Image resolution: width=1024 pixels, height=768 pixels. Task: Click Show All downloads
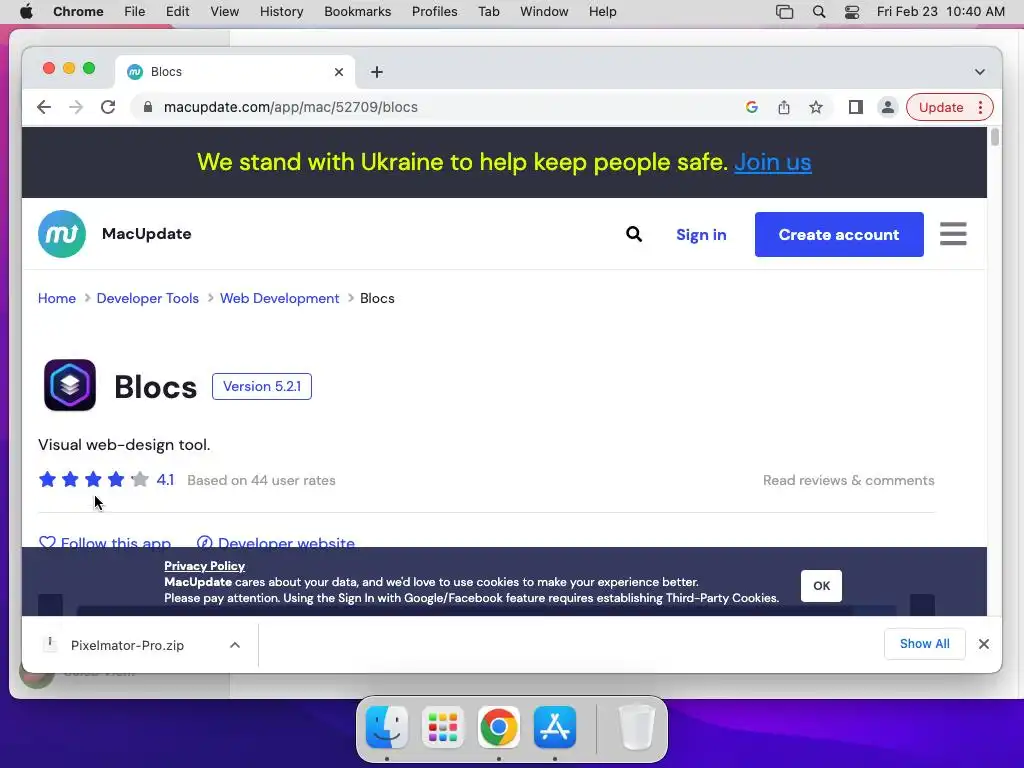(924, 644)
